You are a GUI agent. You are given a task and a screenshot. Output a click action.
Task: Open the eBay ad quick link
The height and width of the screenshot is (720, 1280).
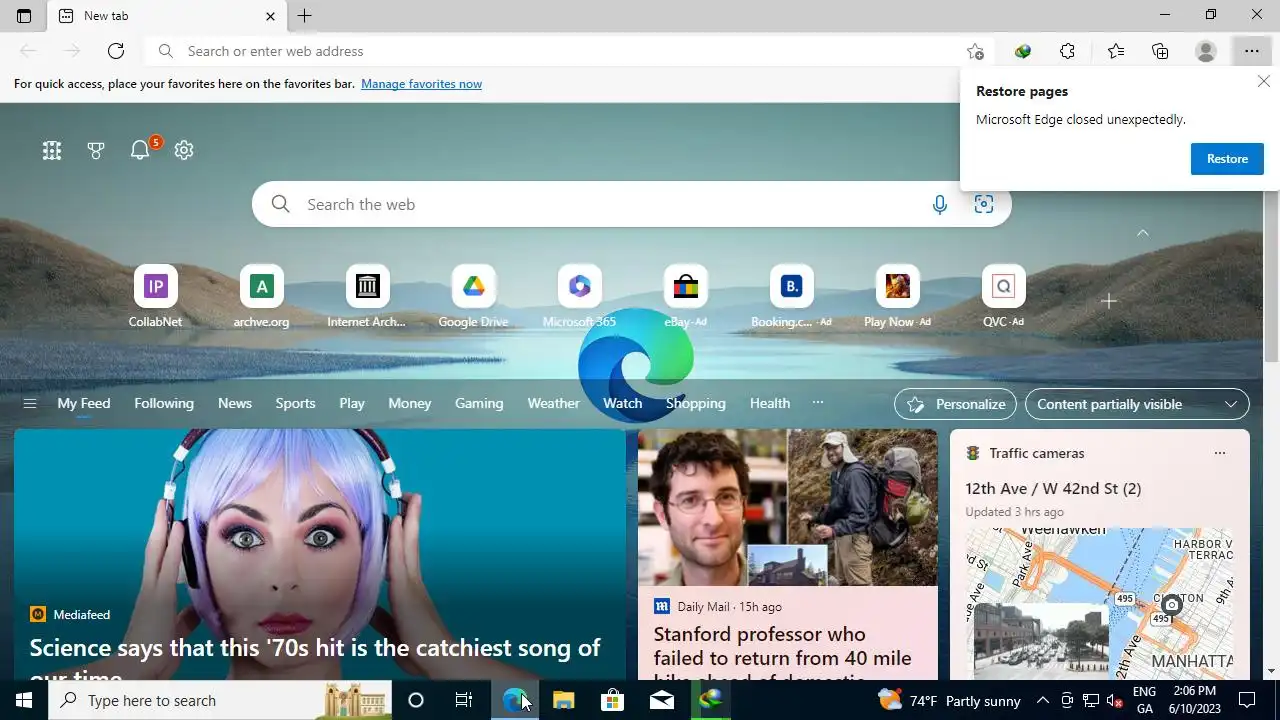[685, 296]
